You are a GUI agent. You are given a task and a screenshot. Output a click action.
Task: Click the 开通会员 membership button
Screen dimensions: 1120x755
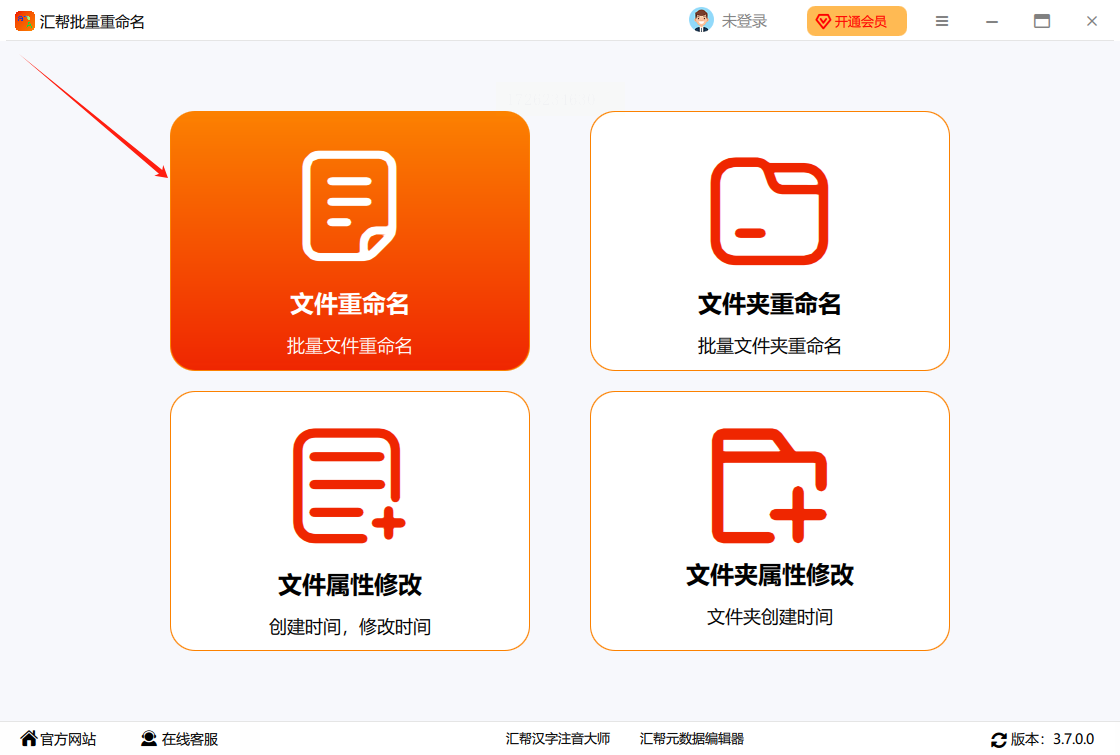[x=856, y=21]
